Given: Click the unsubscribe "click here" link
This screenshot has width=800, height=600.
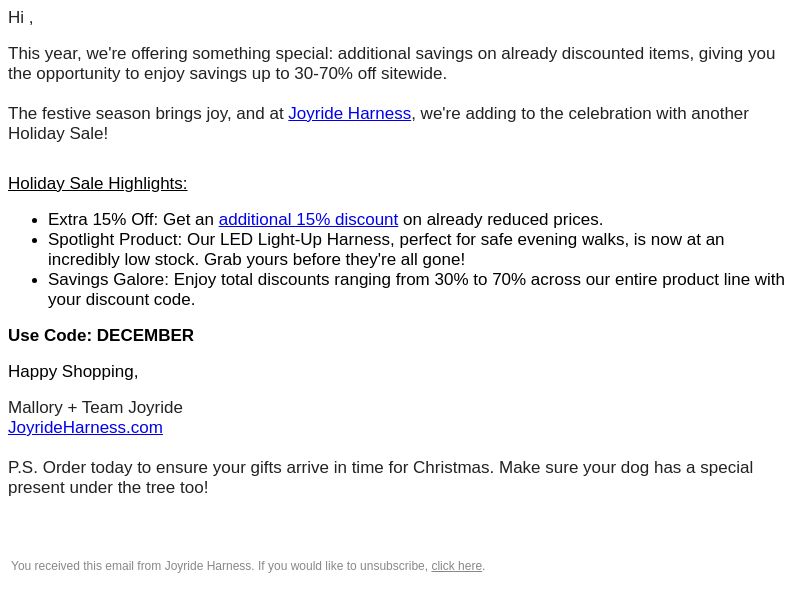Looking at the screenshot, I should point(457,566).
